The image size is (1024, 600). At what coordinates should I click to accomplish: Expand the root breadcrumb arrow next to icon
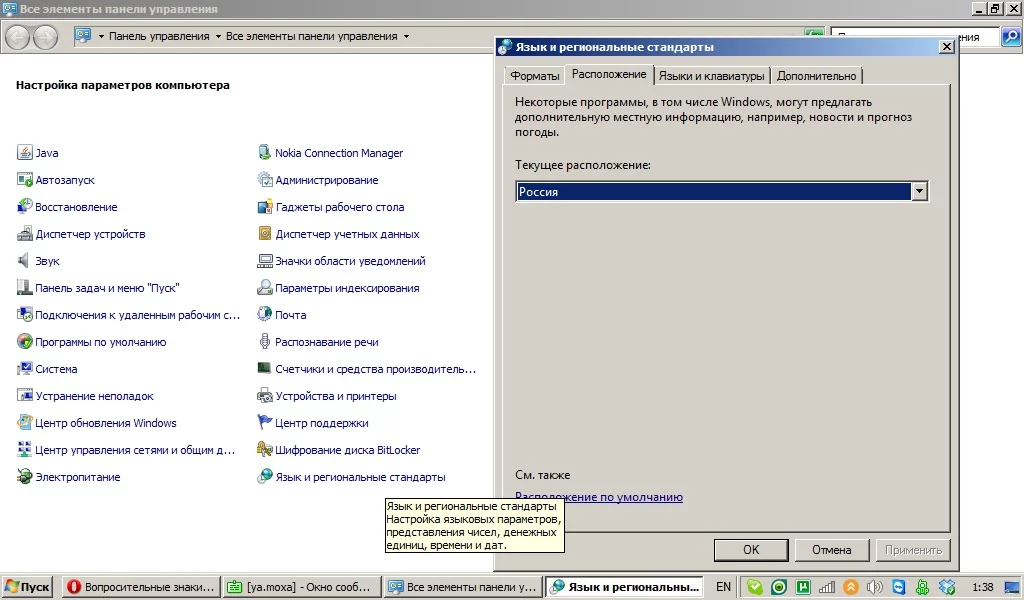(101, 37)
